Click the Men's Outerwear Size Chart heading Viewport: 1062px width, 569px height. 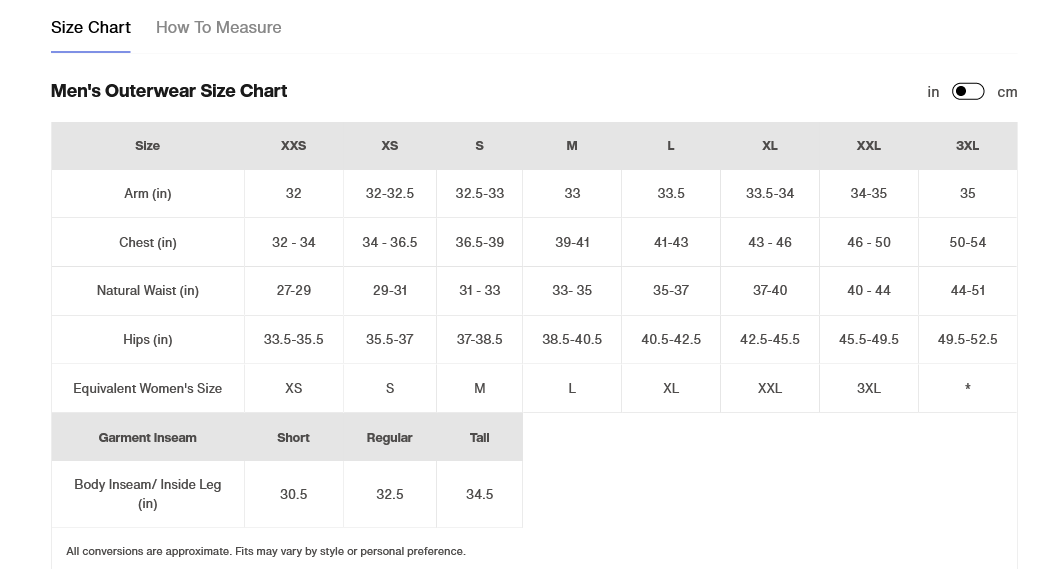[x=169, y=91]
